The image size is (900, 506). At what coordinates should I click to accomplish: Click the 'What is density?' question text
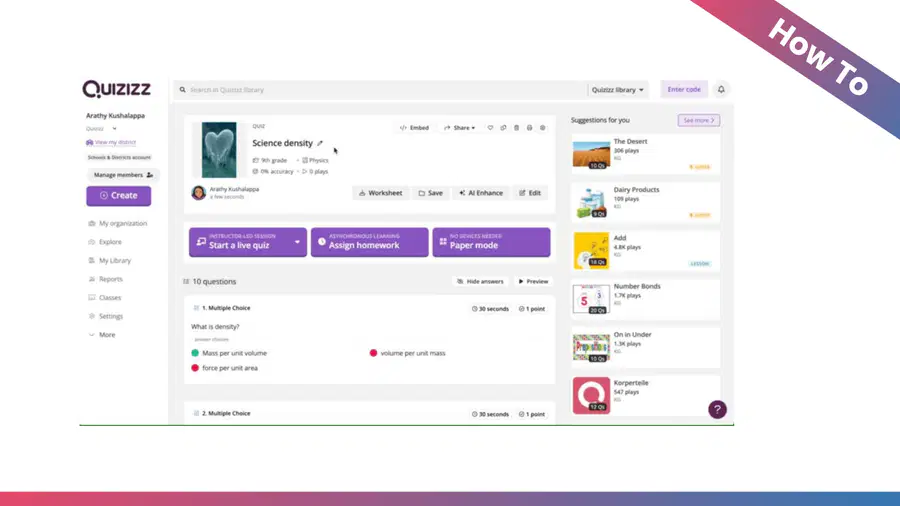coord(215,327)
